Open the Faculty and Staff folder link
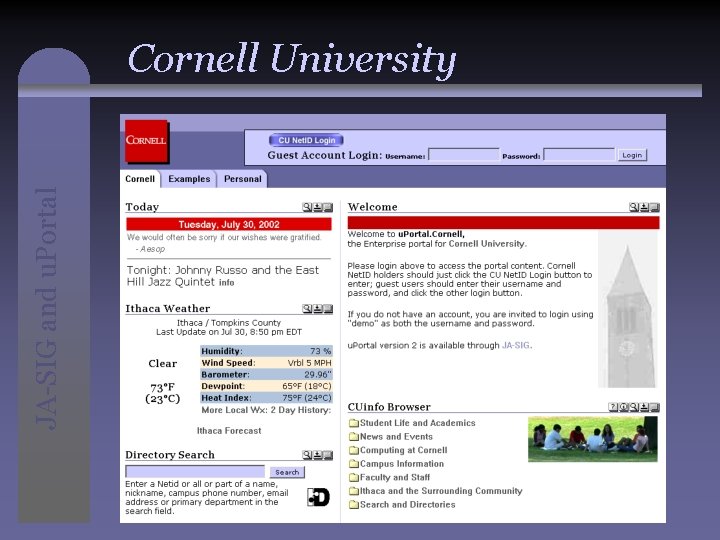Screen dimensions: 720x540 point(395,478)
